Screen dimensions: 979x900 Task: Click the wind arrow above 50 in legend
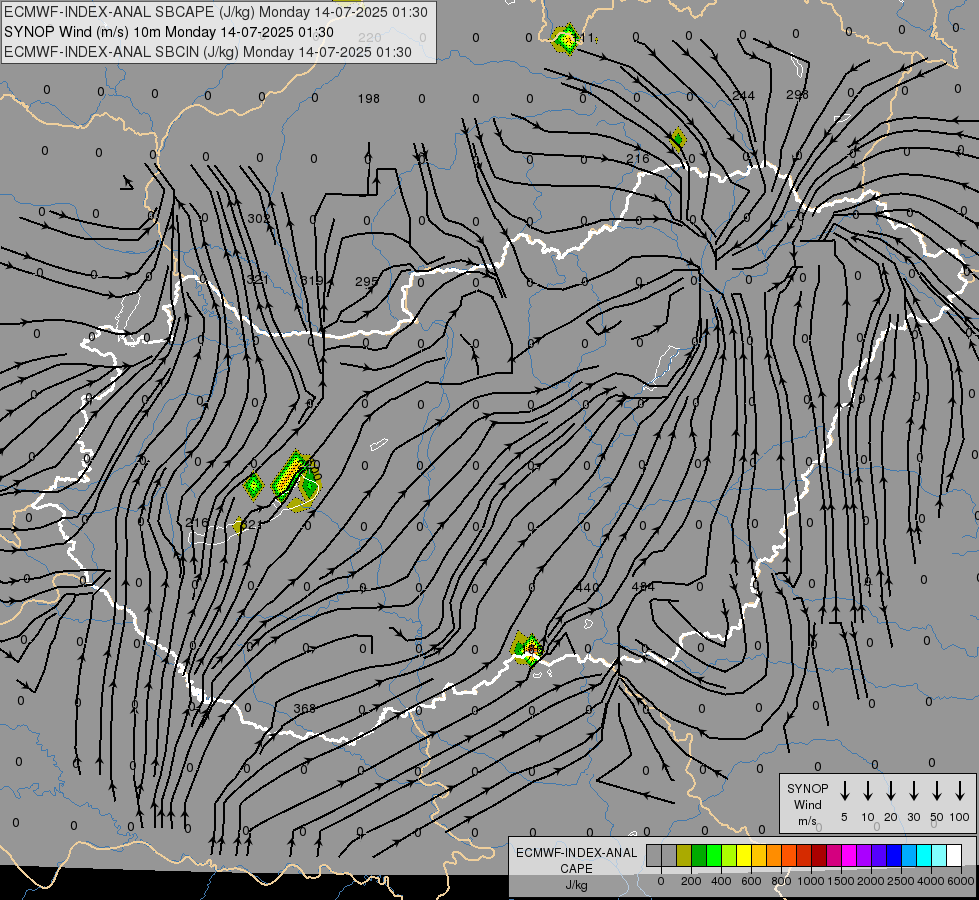click(x=937, y=791)
